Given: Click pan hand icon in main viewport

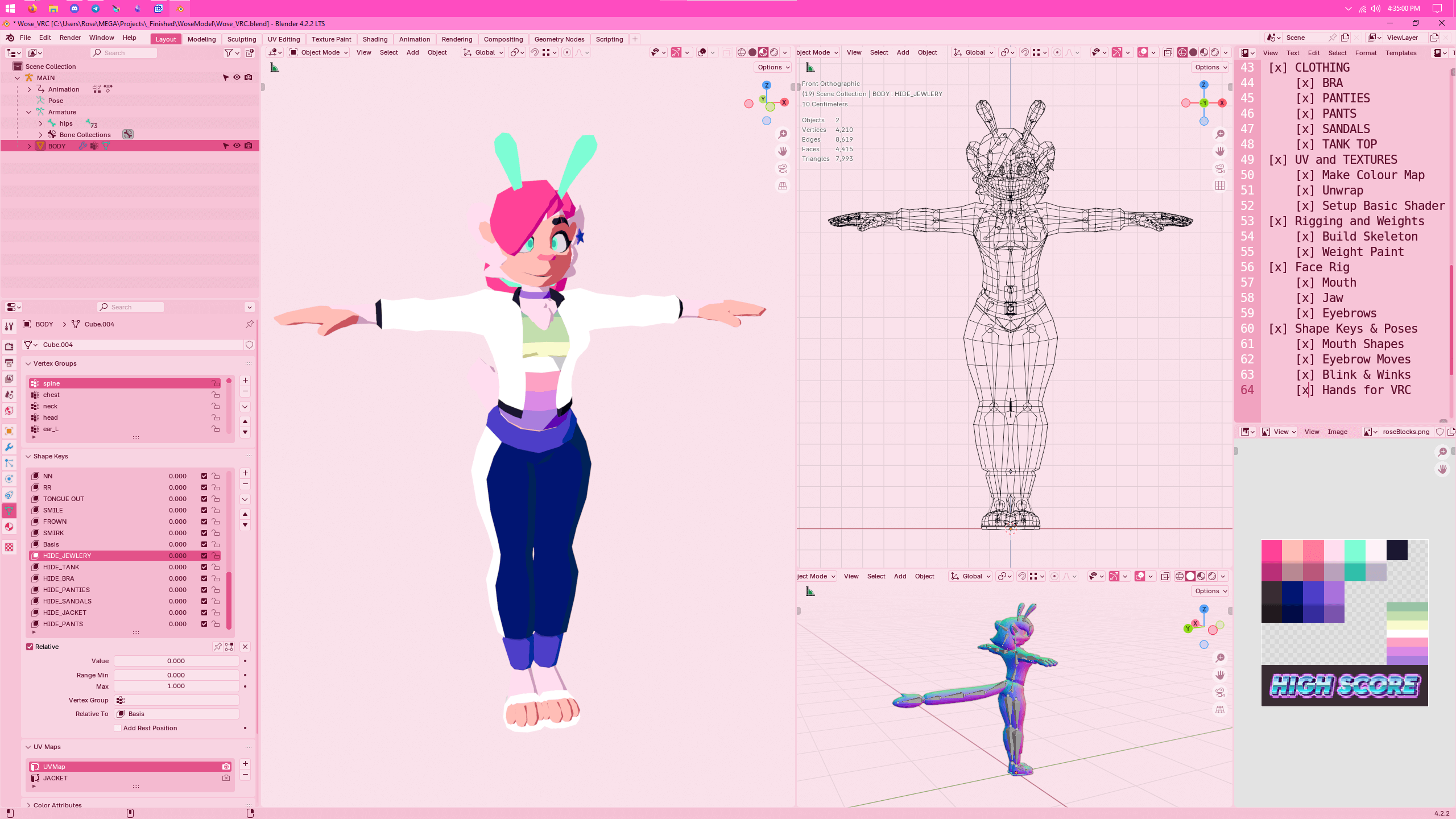Looking at the screenshot, I should point(783,151).
